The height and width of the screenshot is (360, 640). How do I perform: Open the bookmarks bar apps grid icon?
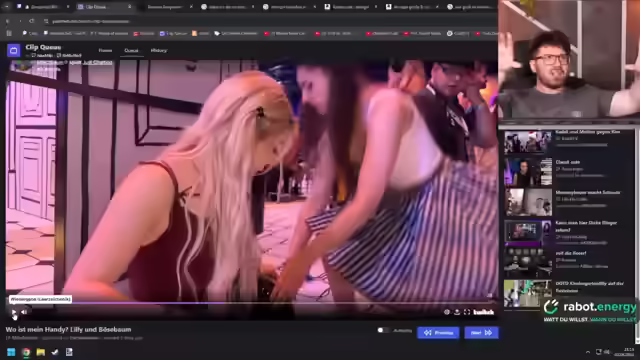coord(9,33)
